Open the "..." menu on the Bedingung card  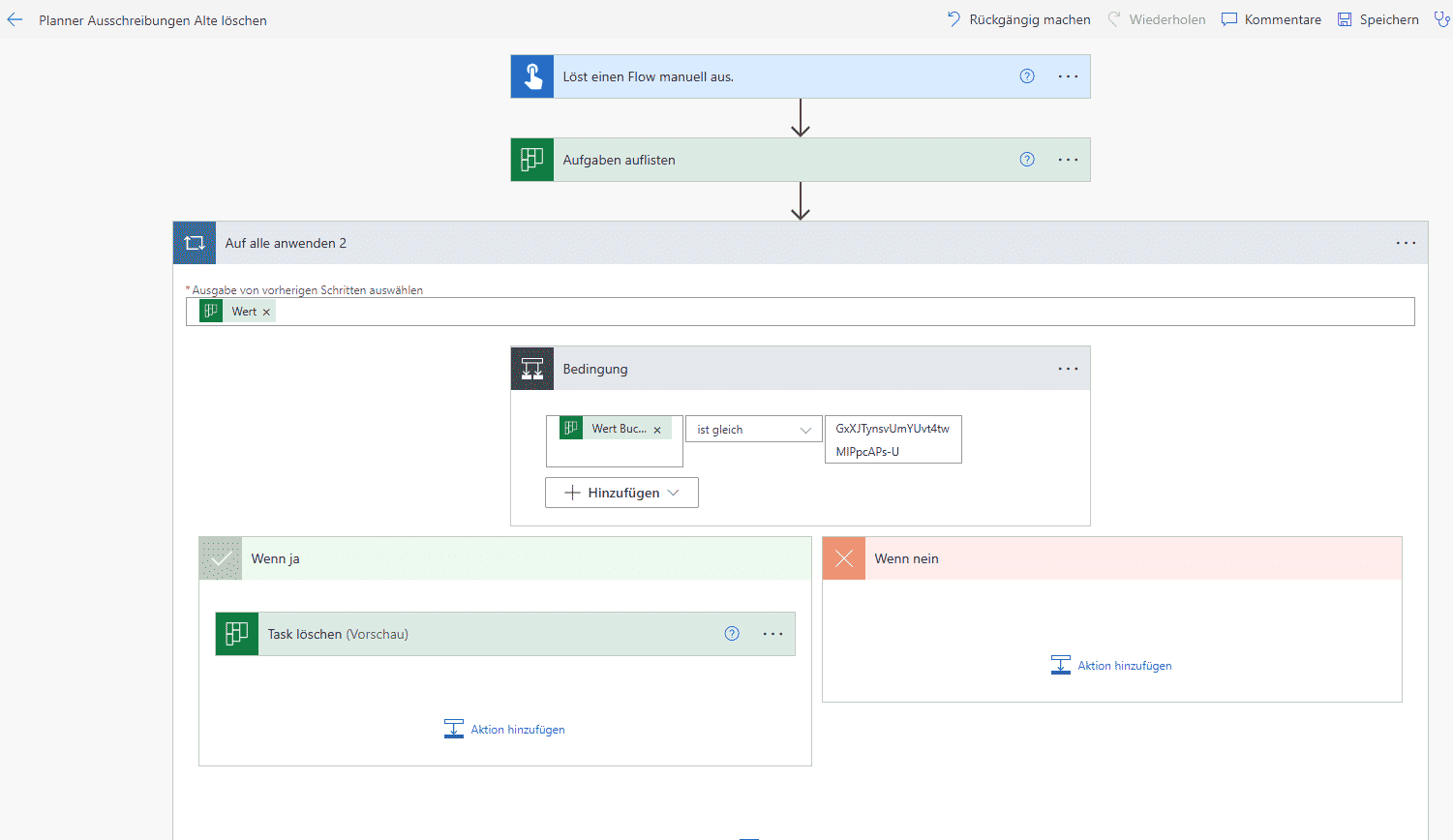[x=1068, y=368]
